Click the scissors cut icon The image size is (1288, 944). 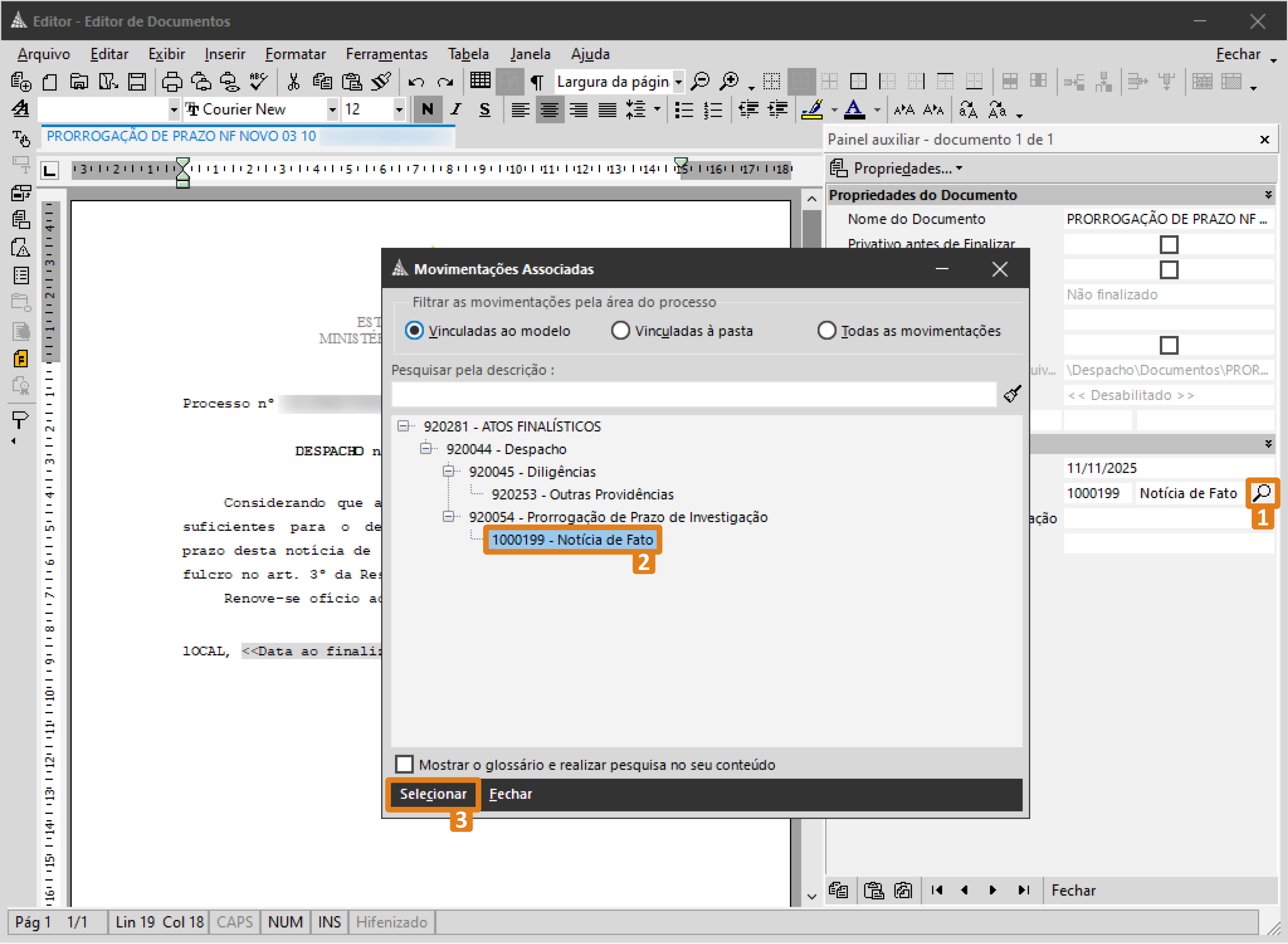293,82
